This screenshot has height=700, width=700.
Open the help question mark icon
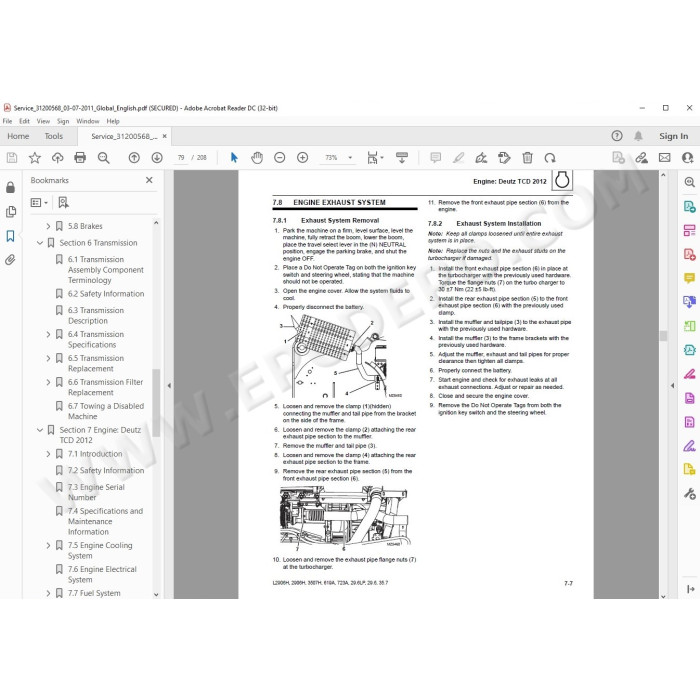[x=617, y=136]
